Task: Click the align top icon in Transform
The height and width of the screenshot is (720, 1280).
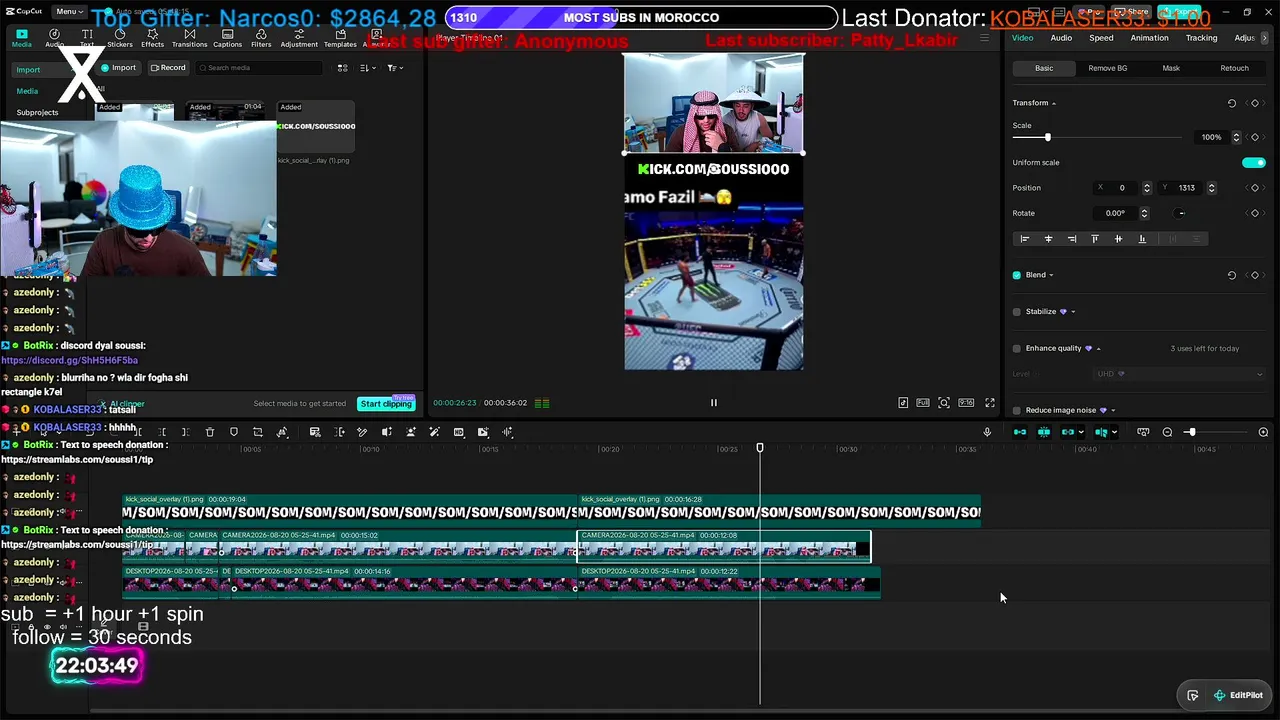Action: click(1095, 239)
